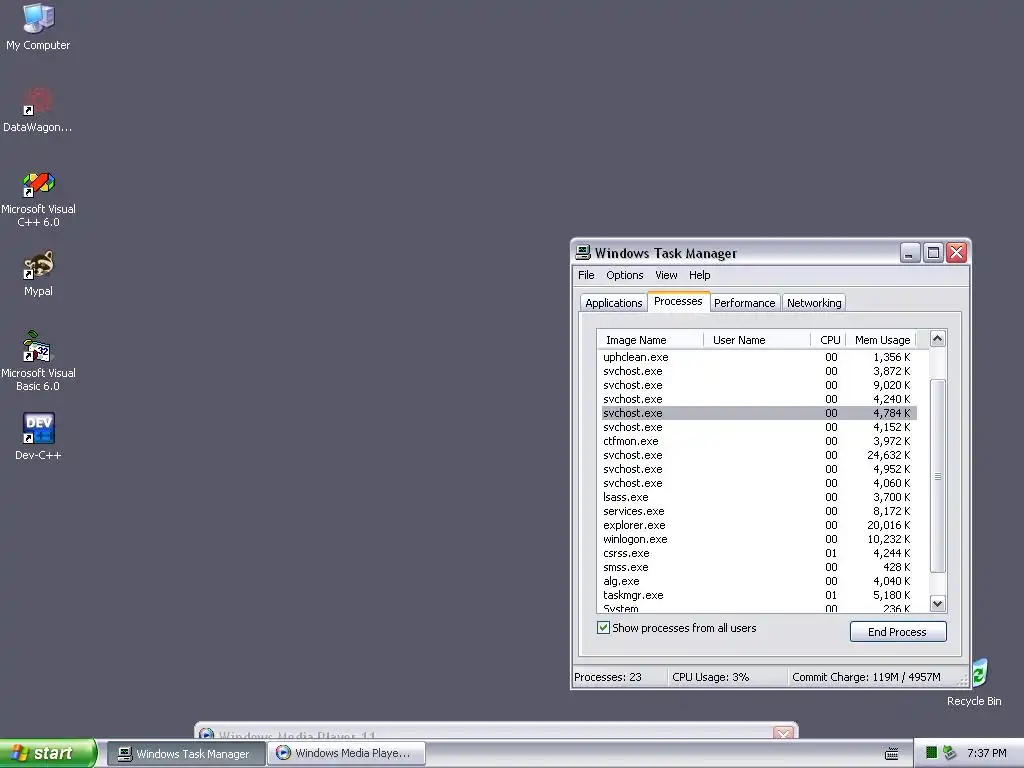Viewport: 1024px width, 768px height.
Task: Click the Task Manager title bar icon
Action: point(583,253)
